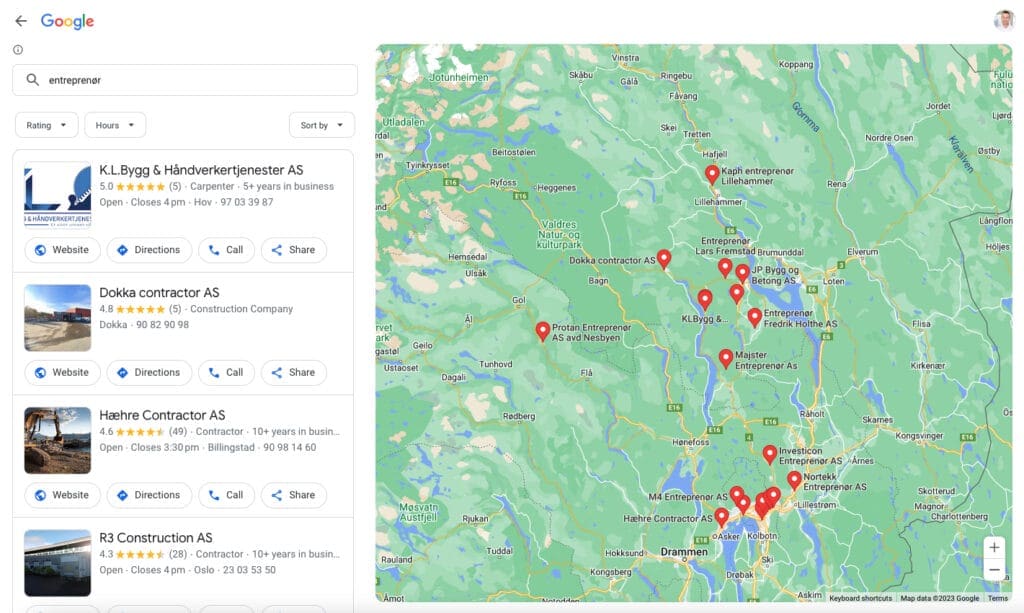Image resolution: width=1024 pixels, height=613 pixels.
Task: Select the Hæhre Contractor AS map pin
Action: point(722,518)
